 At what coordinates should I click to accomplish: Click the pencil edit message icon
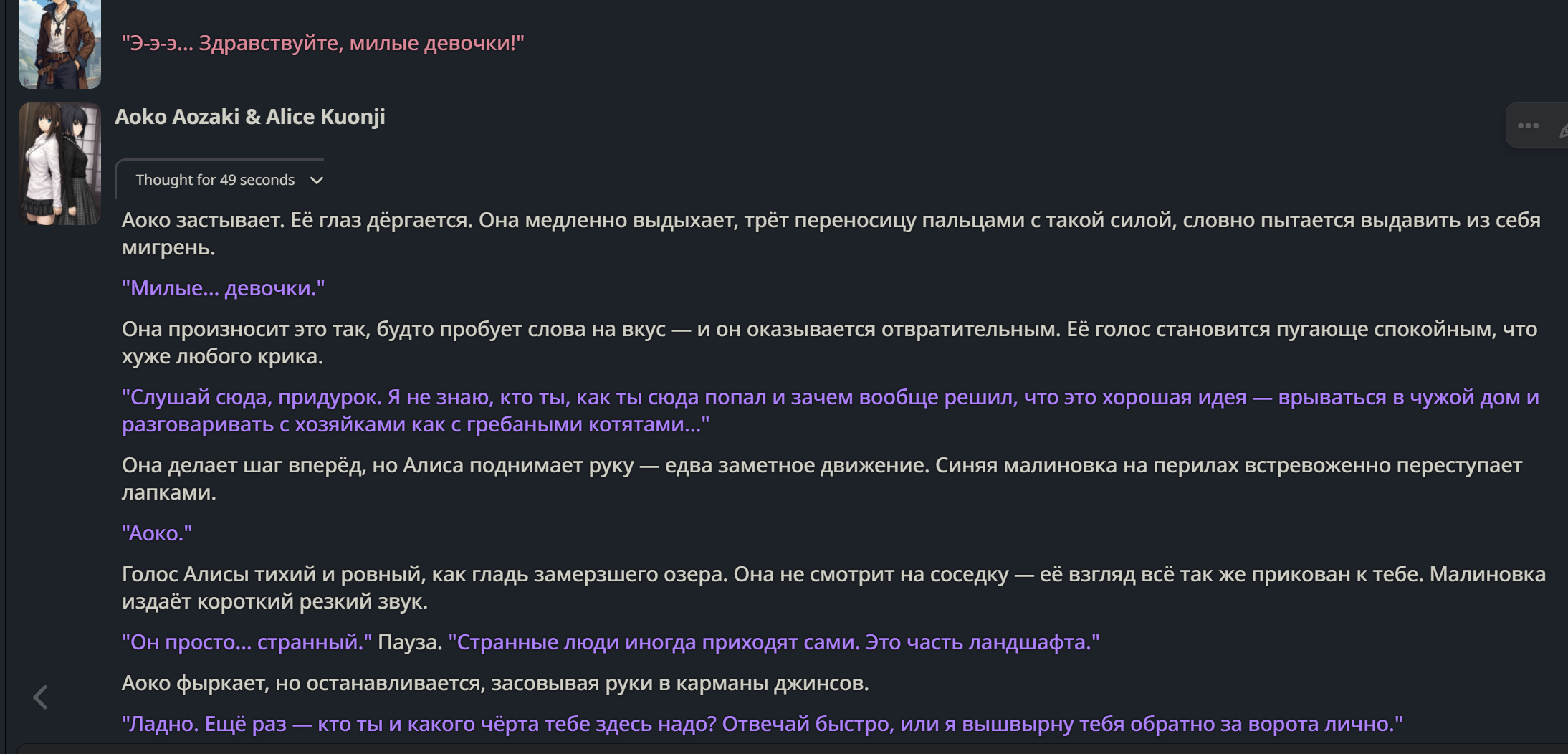coord(1563,129)
